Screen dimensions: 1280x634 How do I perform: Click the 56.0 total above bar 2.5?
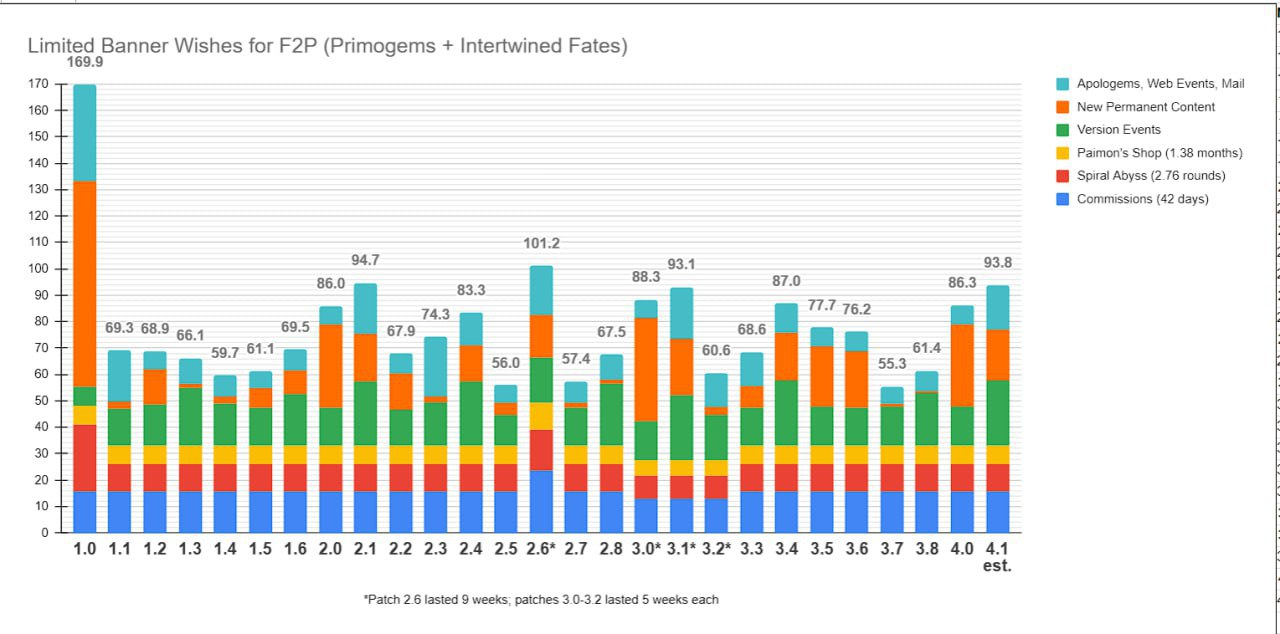(x=506, y=362)
